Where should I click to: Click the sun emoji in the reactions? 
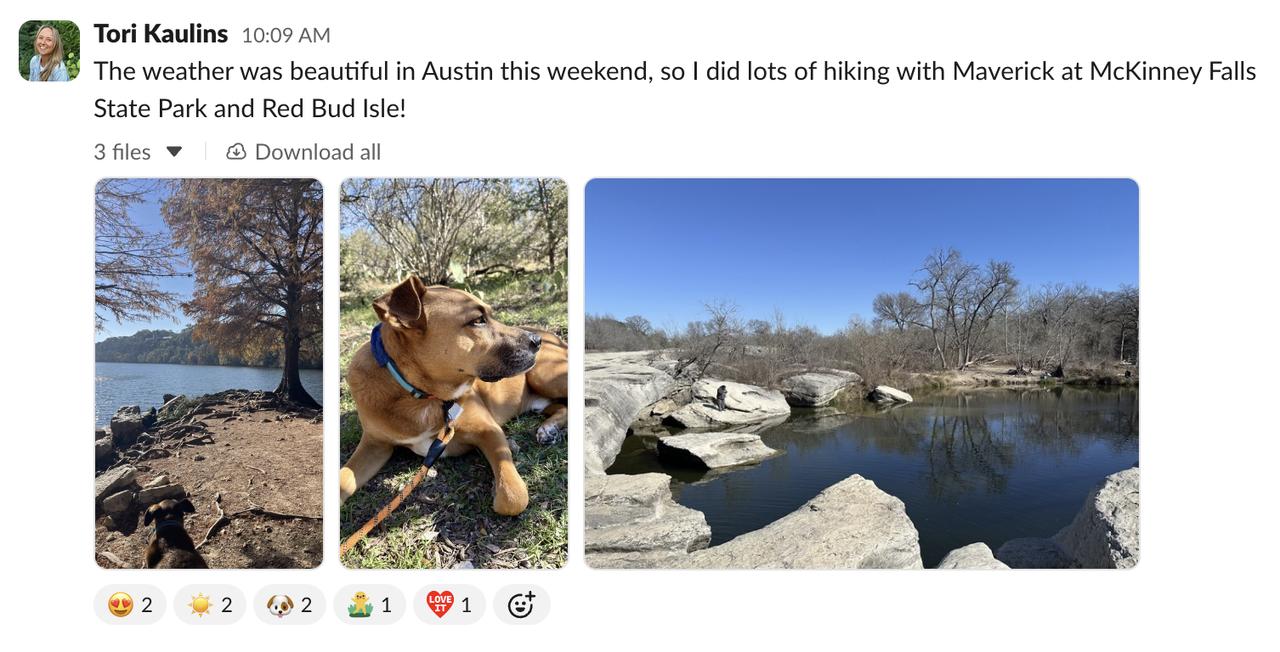[x=200, y=605]
